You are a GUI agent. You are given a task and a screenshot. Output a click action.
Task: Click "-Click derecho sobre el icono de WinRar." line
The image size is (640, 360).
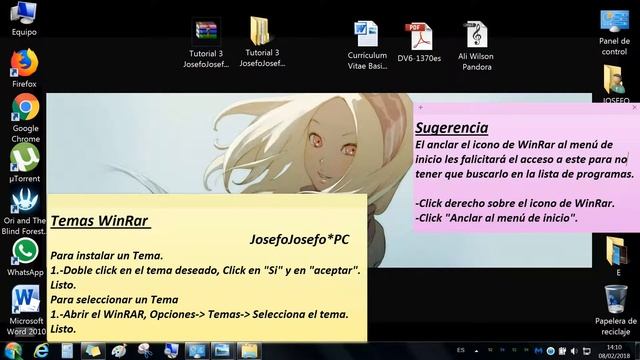click(x=515, y=203)
